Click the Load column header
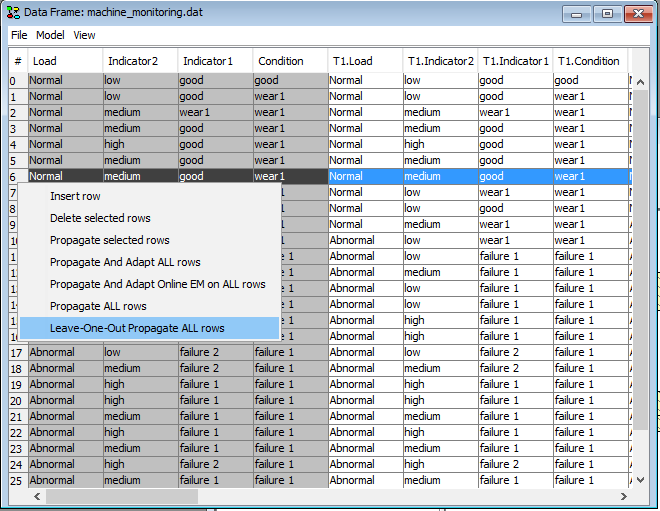660x511 pixels. (65, 61)
